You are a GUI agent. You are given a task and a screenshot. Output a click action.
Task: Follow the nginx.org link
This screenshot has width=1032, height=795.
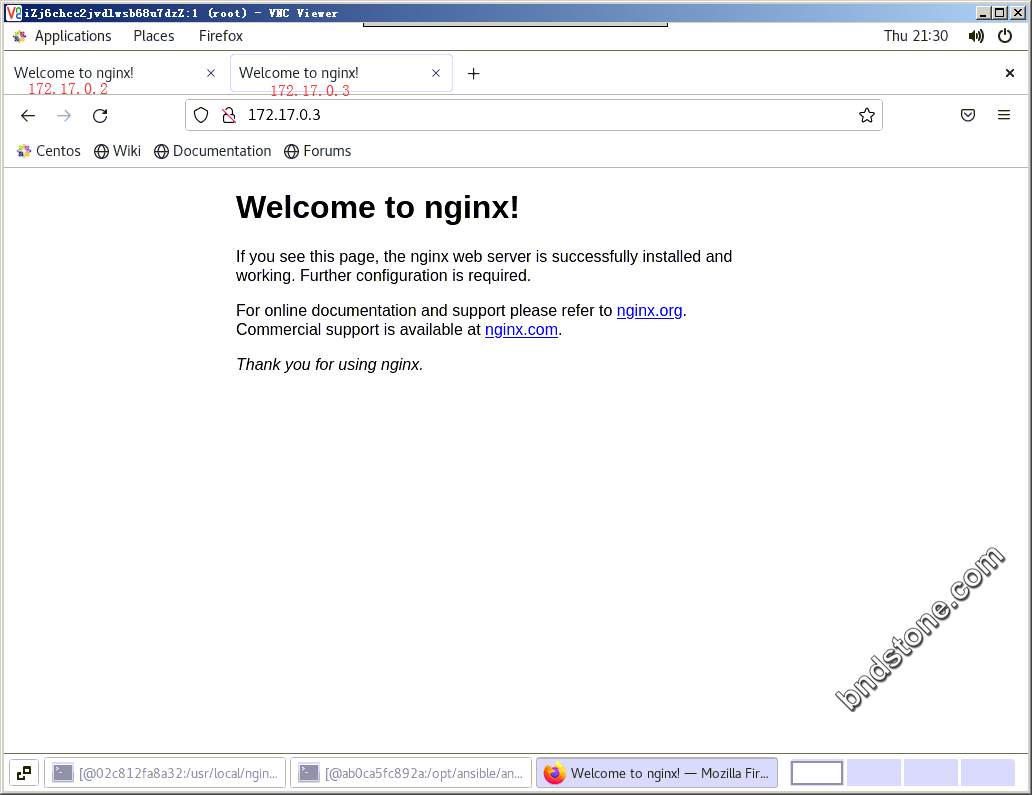point(650,311)
